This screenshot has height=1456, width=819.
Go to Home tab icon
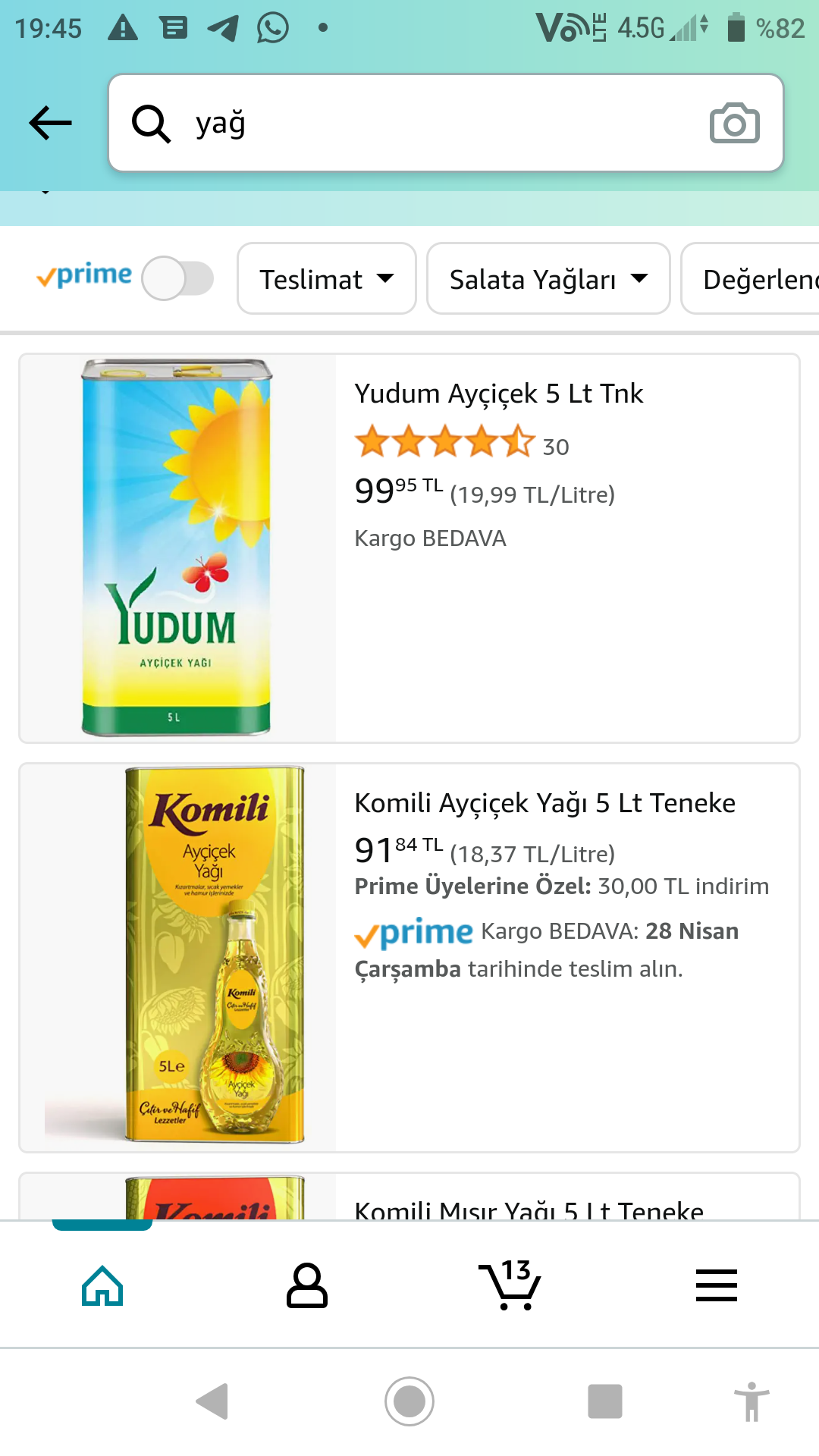[x=102, y=1286]
